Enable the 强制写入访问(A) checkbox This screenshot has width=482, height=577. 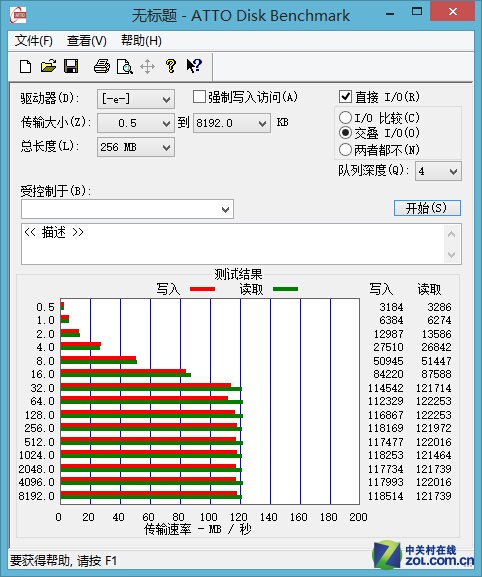(199, 97)
